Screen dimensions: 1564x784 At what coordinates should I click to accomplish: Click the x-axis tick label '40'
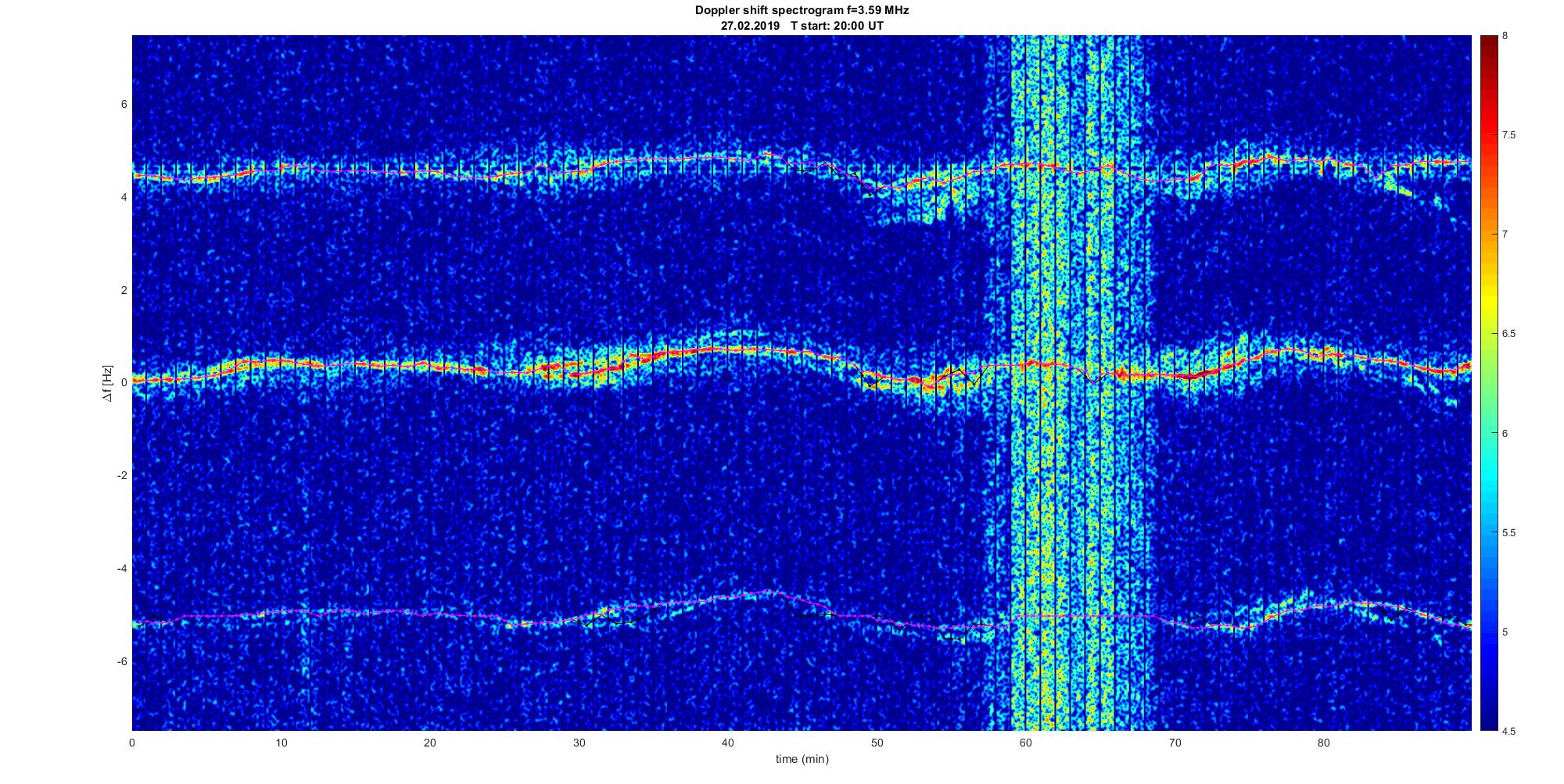pyautogui.click(x=727, y=742)
